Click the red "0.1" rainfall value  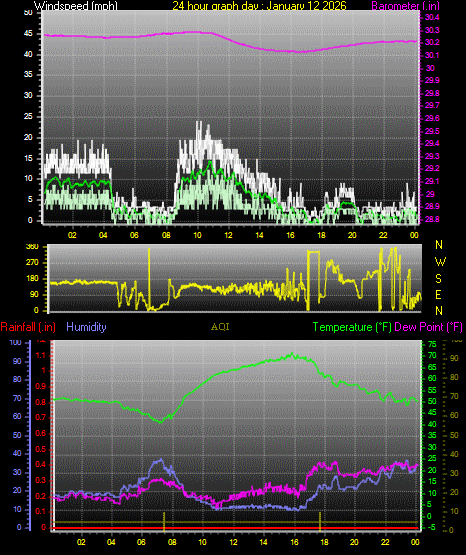tap(41, 512)
